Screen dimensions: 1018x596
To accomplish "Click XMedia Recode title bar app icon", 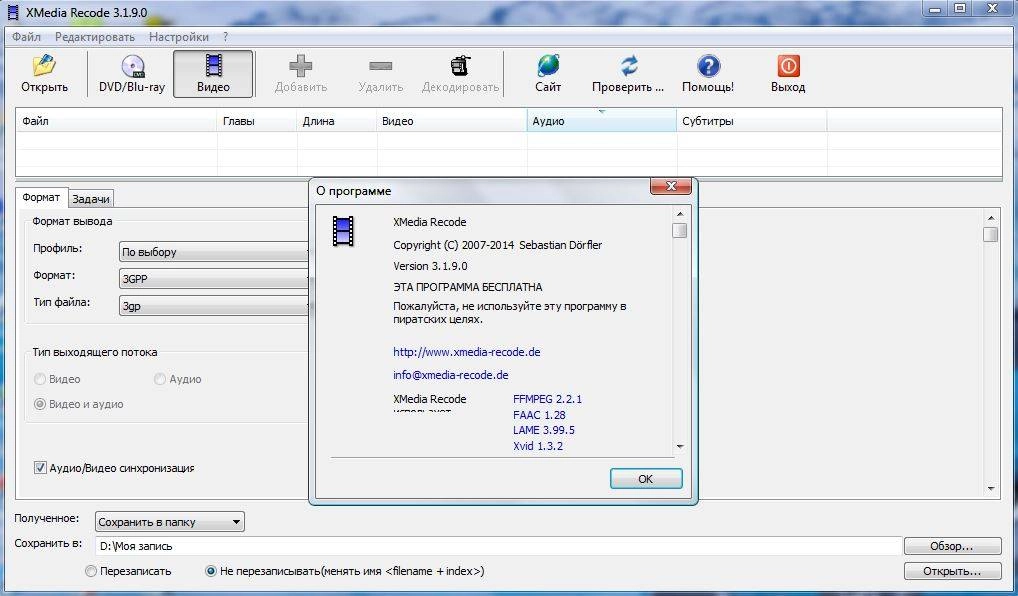I will click(x=13, y=12).
